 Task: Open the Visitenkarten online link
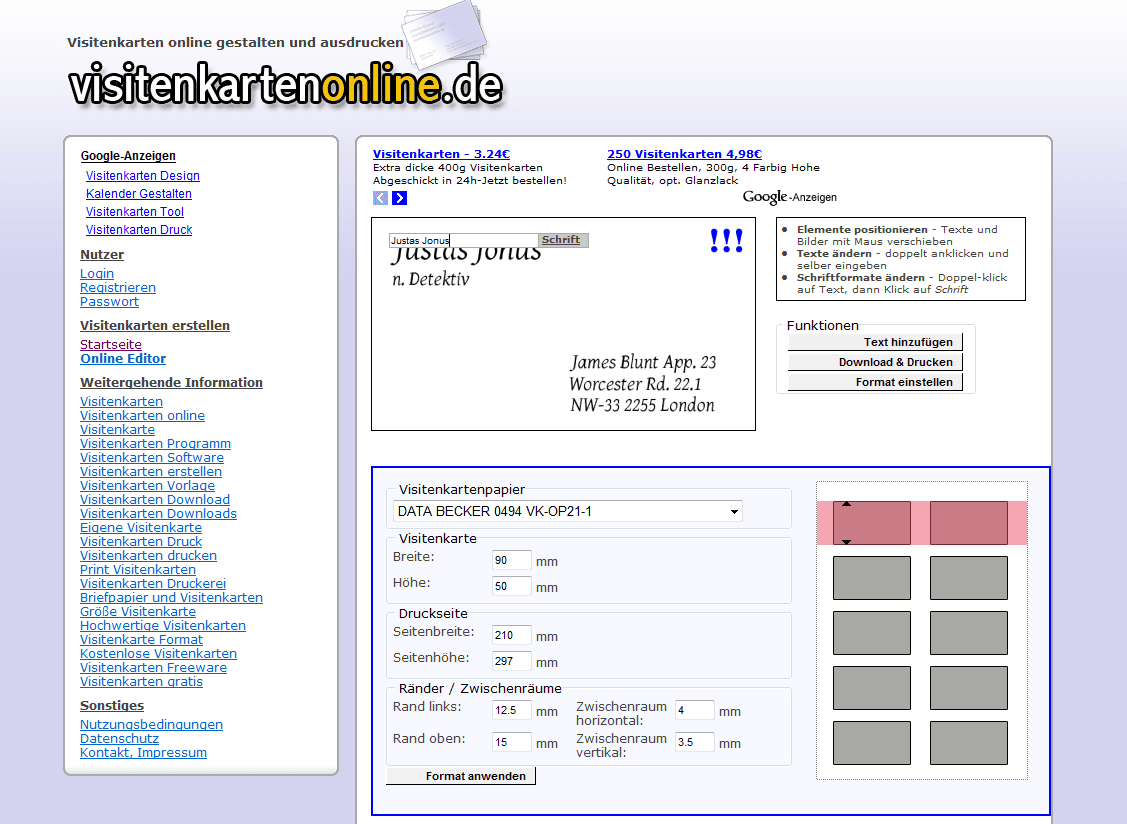(142, 416)
